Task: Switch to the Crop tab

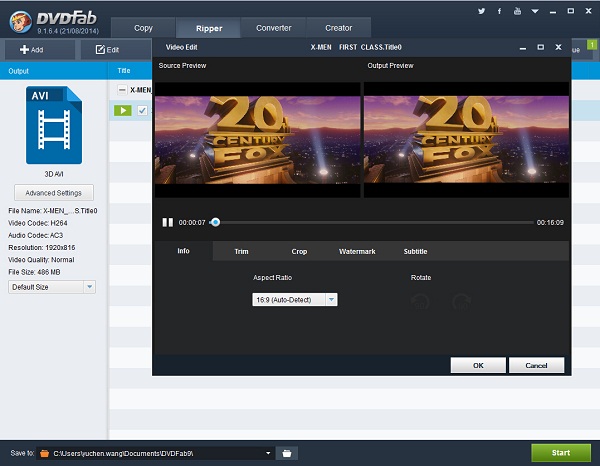Action: (299, 251)
